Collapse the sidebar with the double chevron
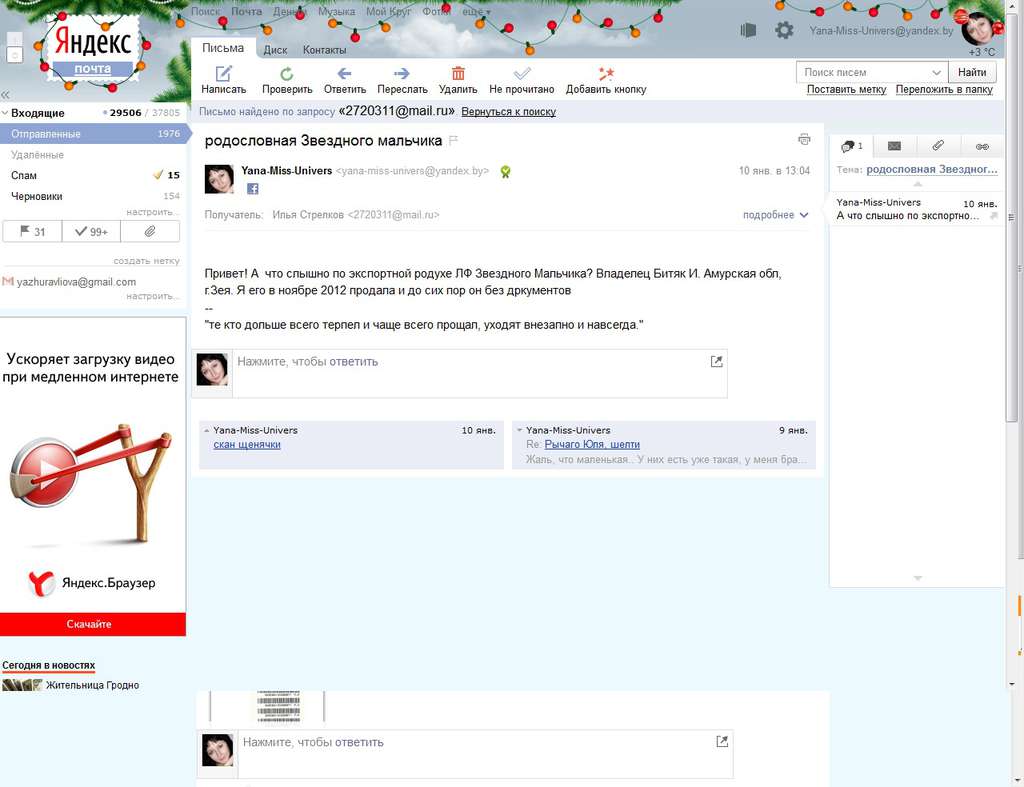 (x=5, y=95)
